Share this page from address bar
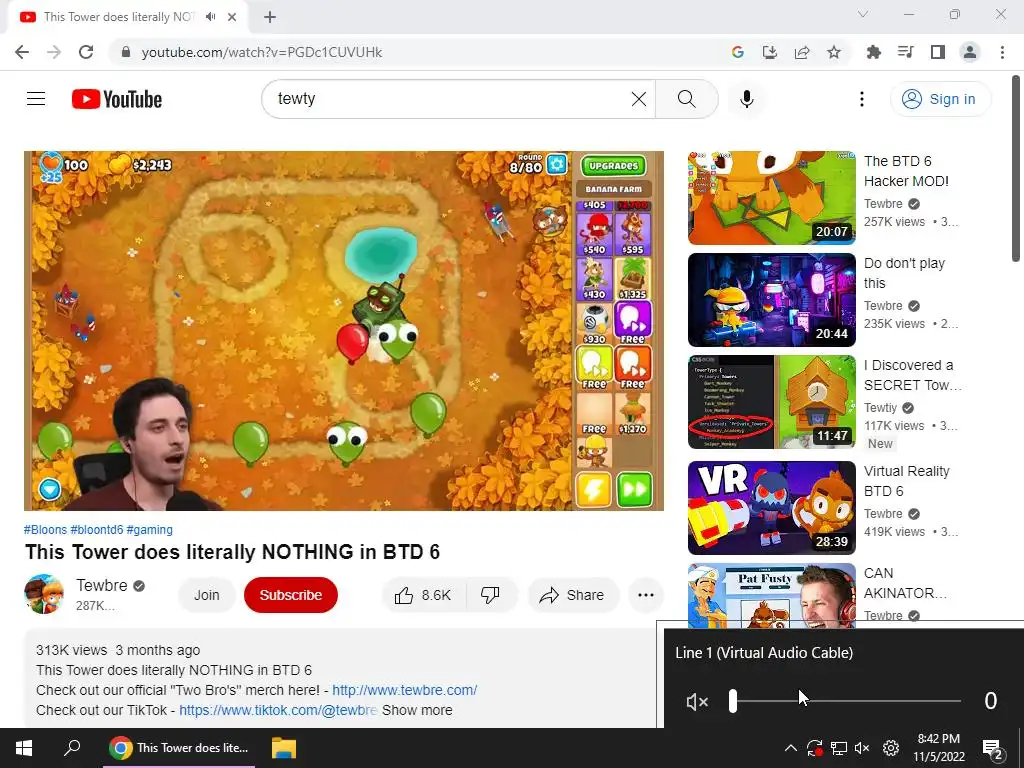Image resolution: width=1024 pixels, height=768 pixels. 802,52
